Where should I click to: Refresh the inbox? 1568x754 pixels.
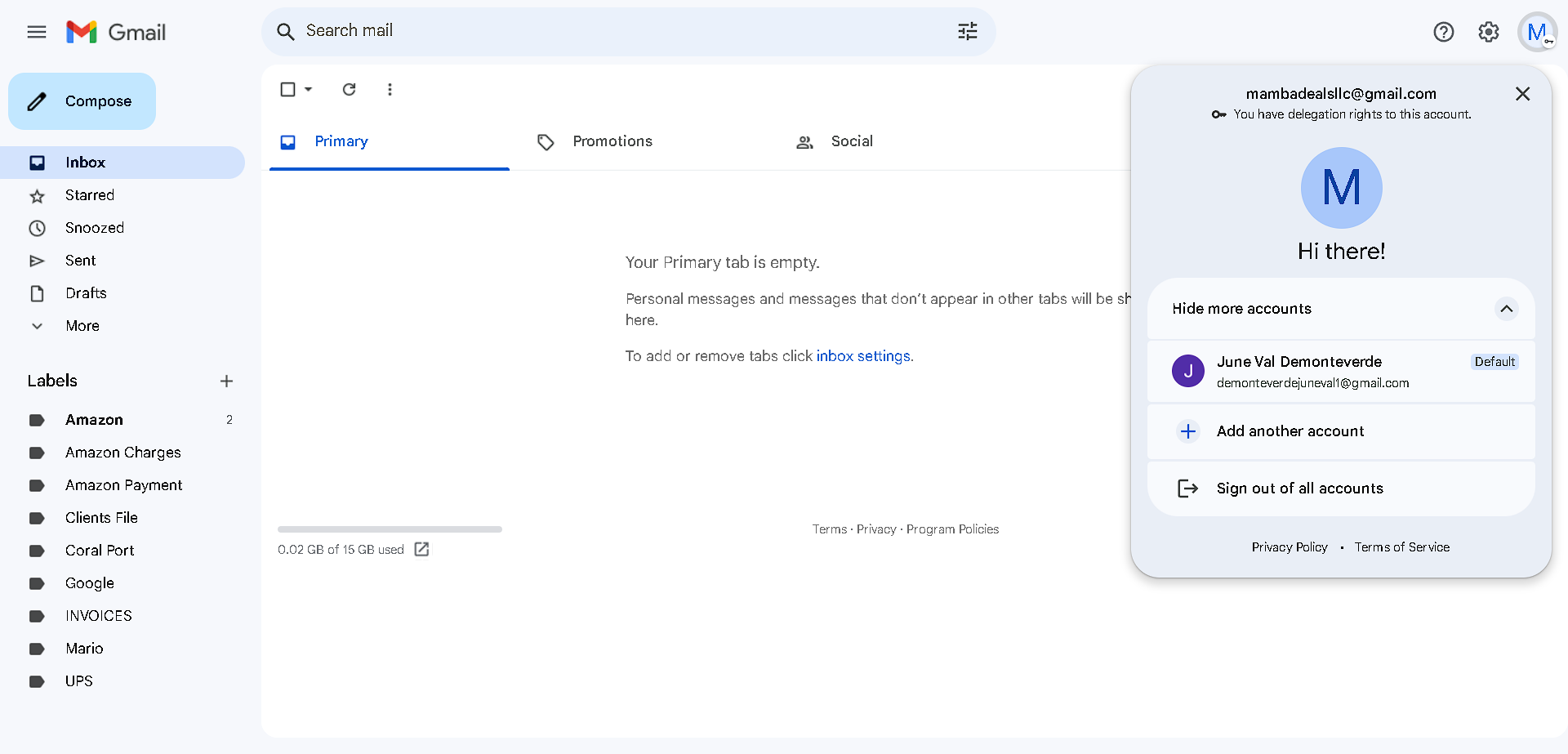coord(350,89)
